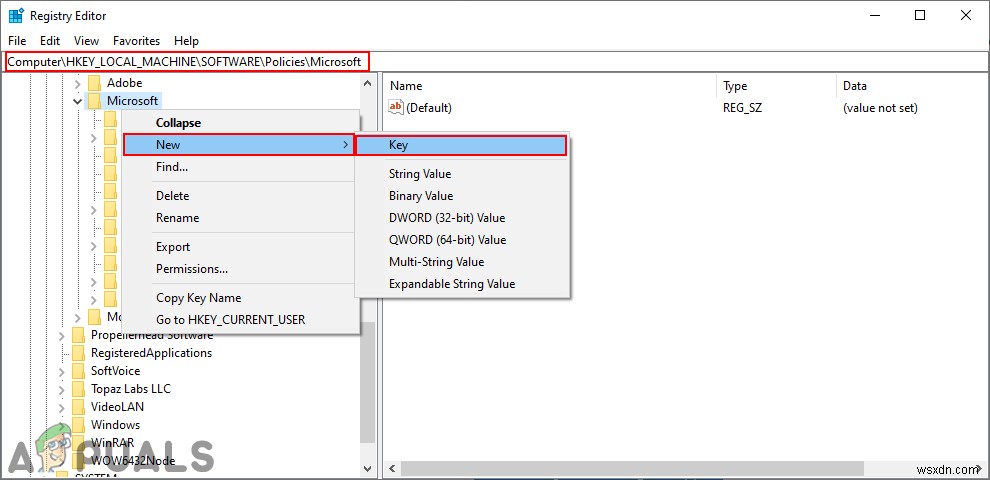This screenshot has width=990, height=480.
Task: Click the registry path address bar
Action: tap(495, 62)
